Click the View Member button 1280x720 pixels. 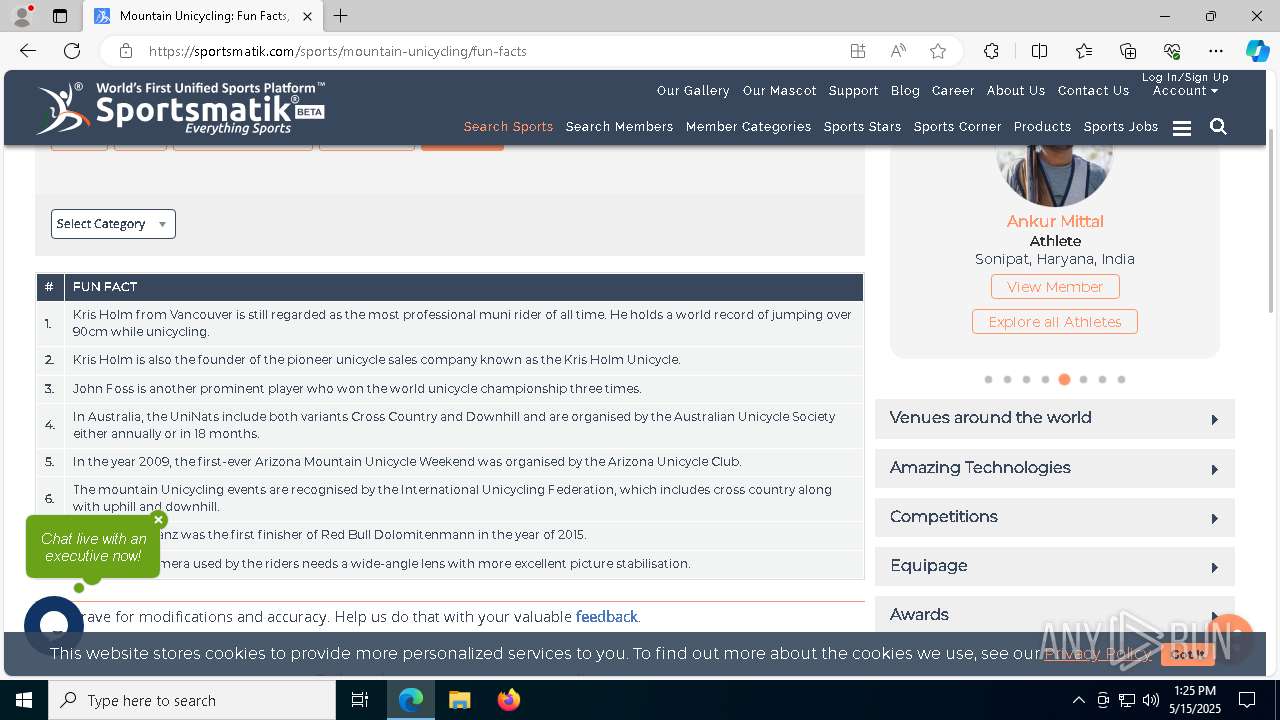point(1055,287)
